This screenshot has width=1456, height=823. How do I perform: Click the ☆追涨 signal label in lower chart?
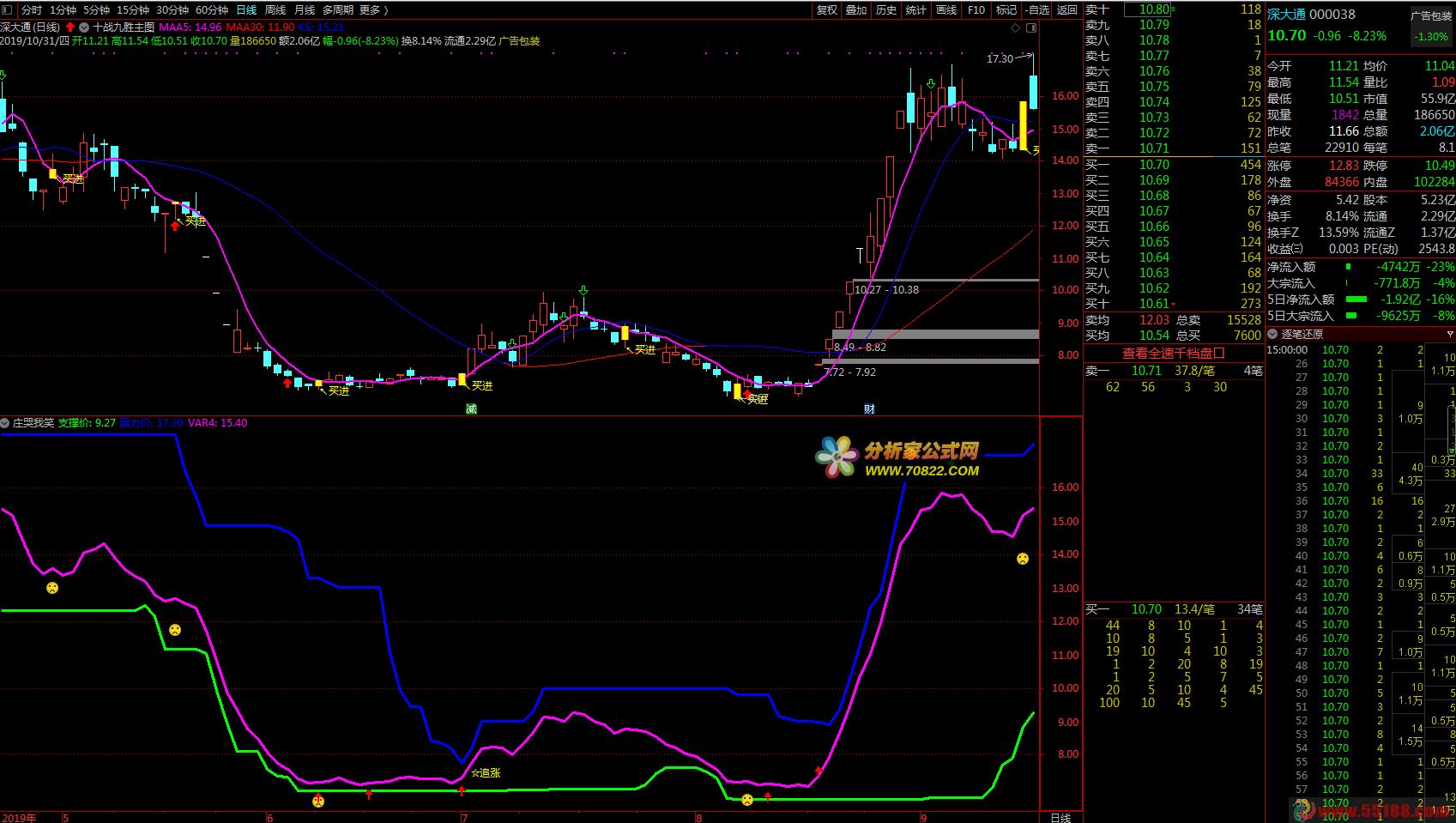pyautogui.click(x=485, y=772)
